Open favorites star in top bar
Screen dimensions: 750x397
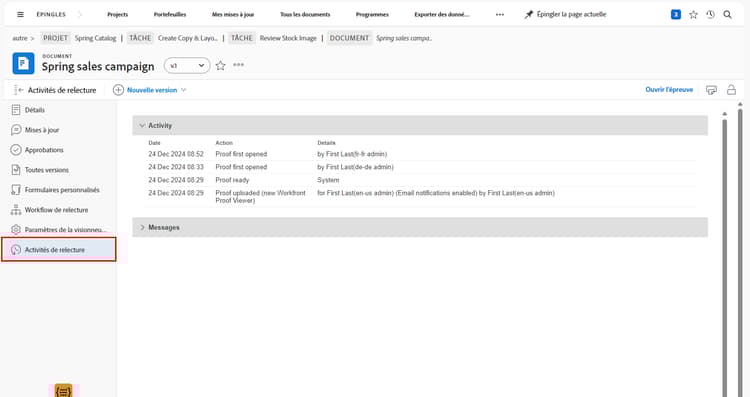pyautogui.click(x=693, y=14)
